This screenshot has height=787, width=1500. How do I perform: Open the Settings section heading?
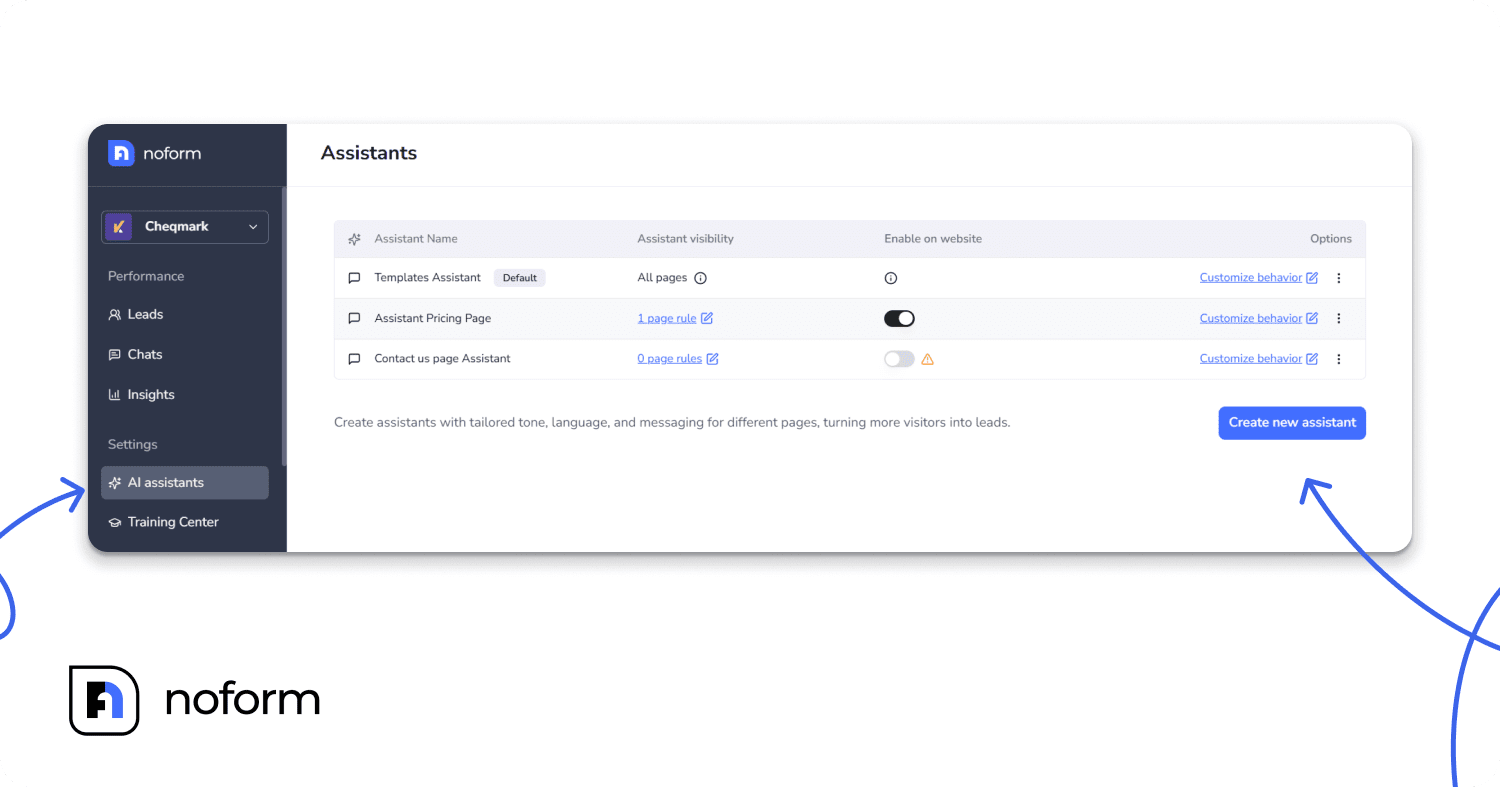pyautogui.click(x=132, y=444)
